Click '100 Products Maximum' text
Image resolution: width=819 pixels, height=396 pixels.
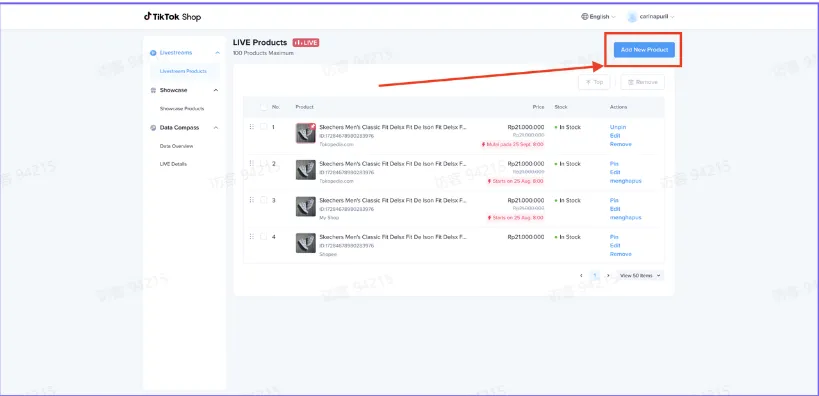click(263, 53)
